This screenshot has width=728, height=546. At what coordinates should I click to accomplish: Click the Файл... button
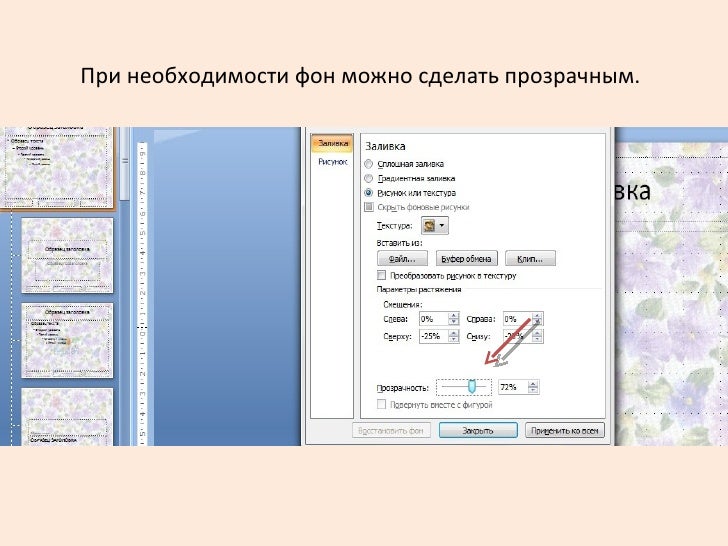click(402, 259)
